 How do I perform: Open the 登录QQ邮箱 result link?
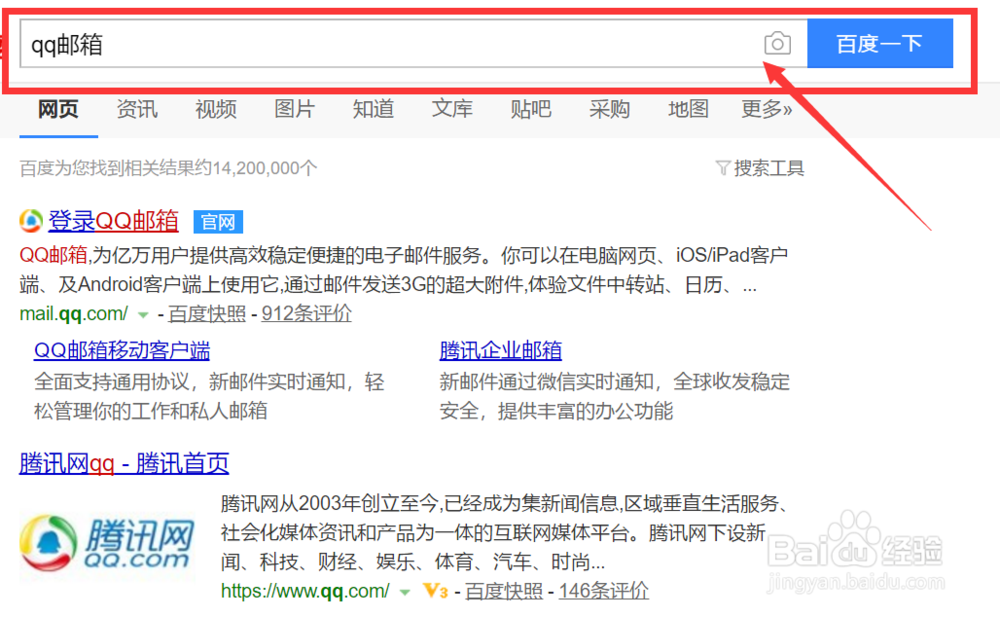pyautogui.click(x=113, y=221)
